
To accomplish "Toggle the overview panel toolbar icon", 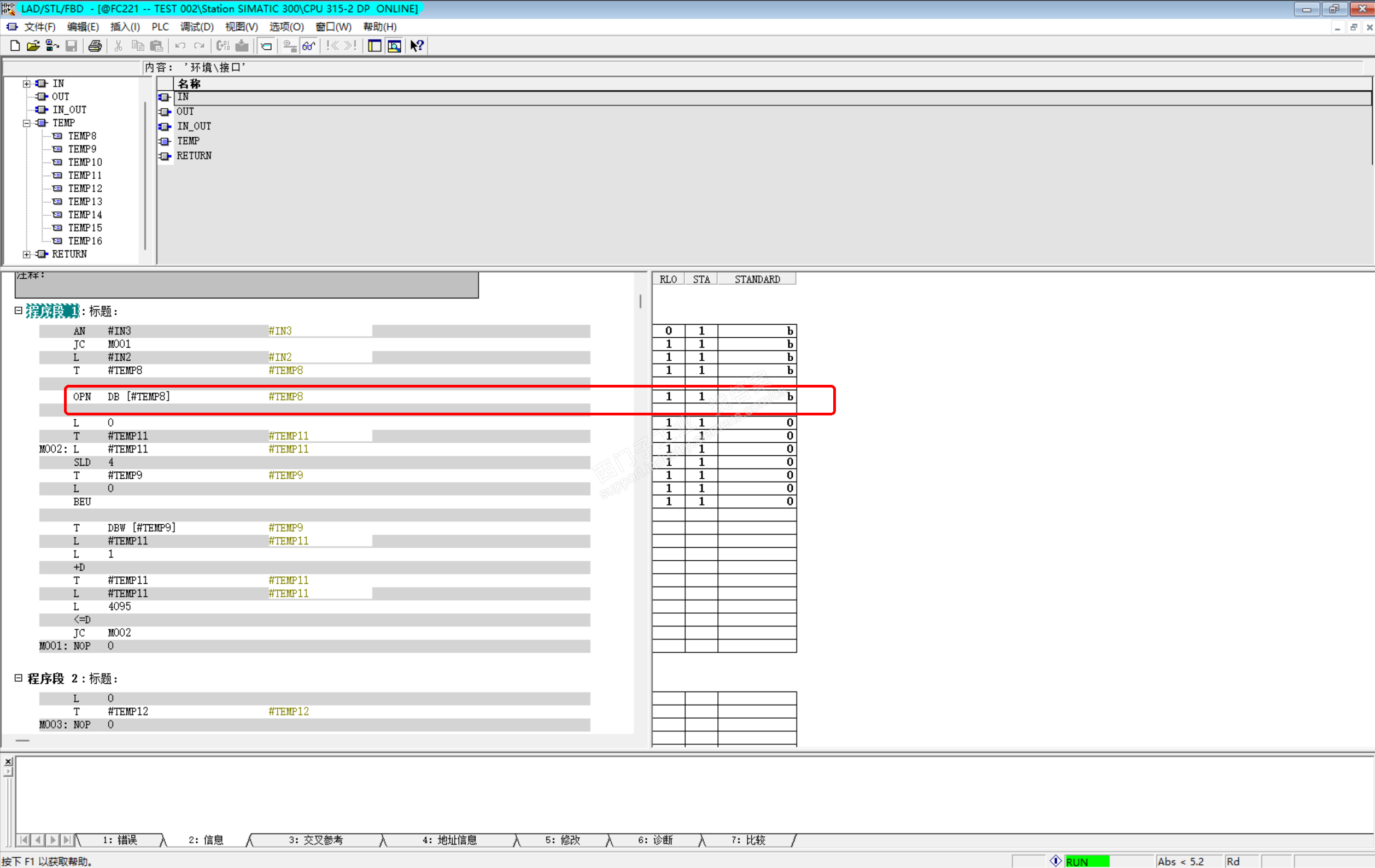I will tap(375, 46).
